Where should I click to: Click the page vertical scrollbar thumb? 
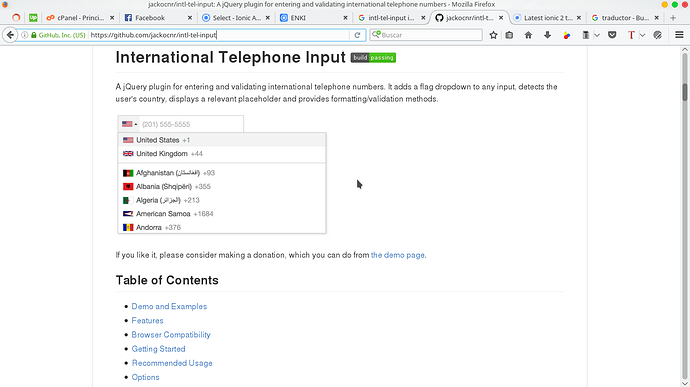click(685, 92)
